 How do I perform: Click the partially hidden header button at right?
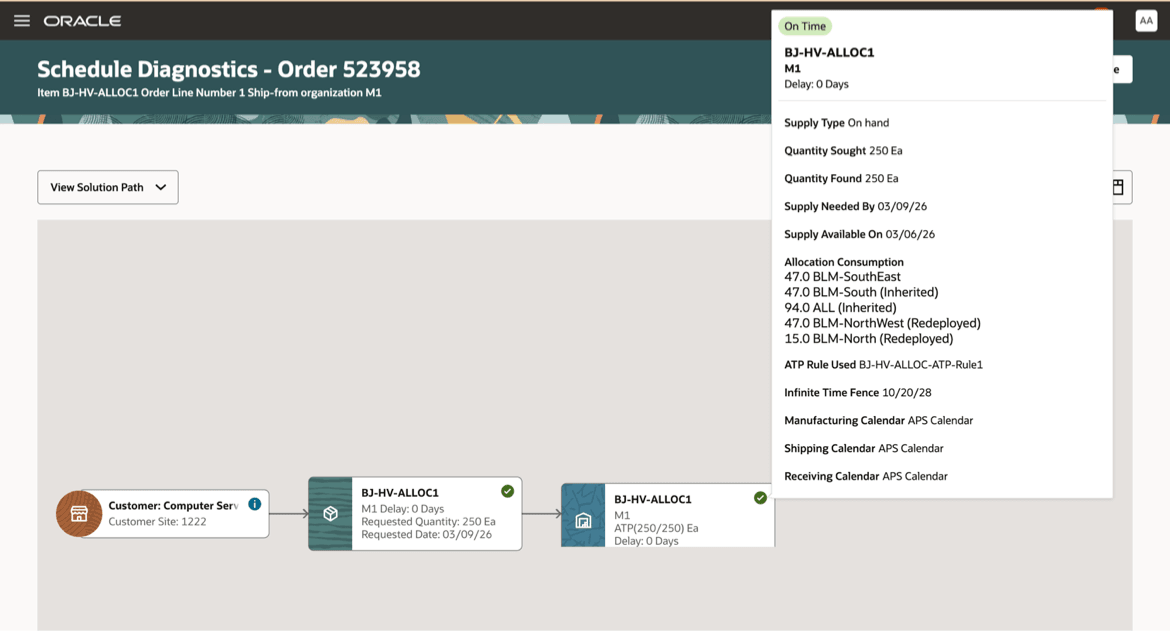[x=1122, y=69]
